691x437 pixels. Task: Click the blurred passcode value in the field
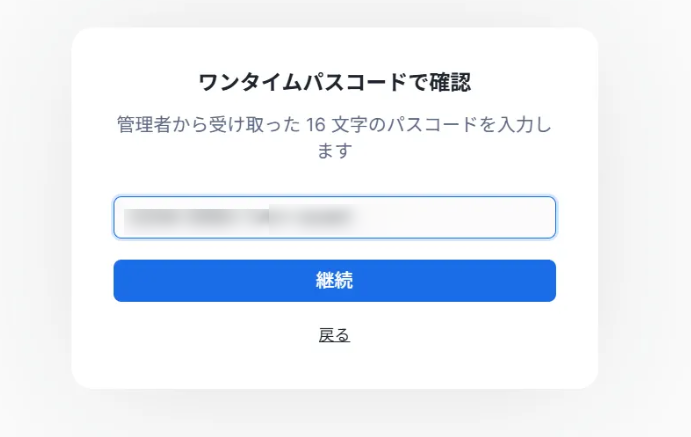click(240, 217)
